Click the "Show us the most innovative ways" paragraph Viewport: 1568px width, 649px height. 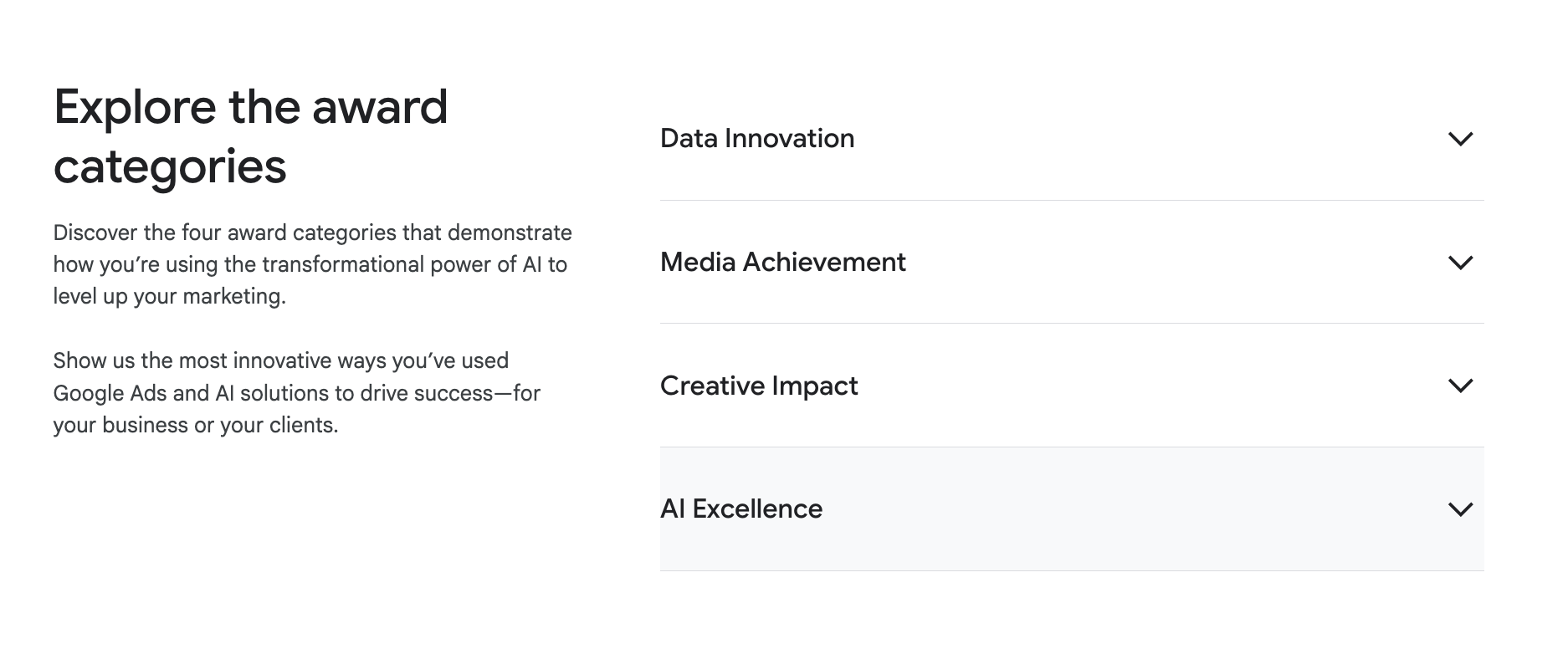pyautogui.click(x=297, y=393)
